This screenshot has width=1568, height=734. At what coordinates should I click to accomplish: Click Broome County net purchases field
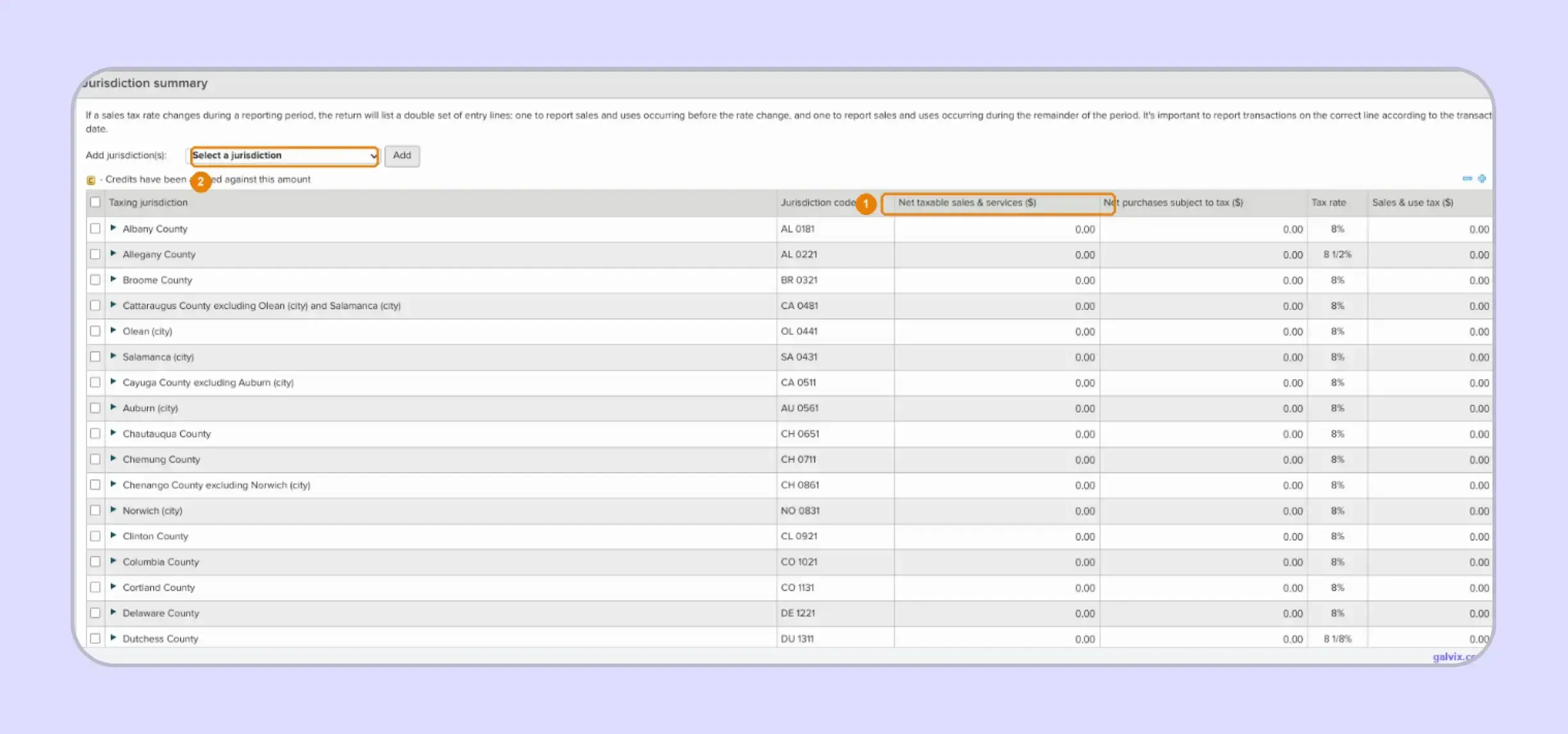point(1204,281)
